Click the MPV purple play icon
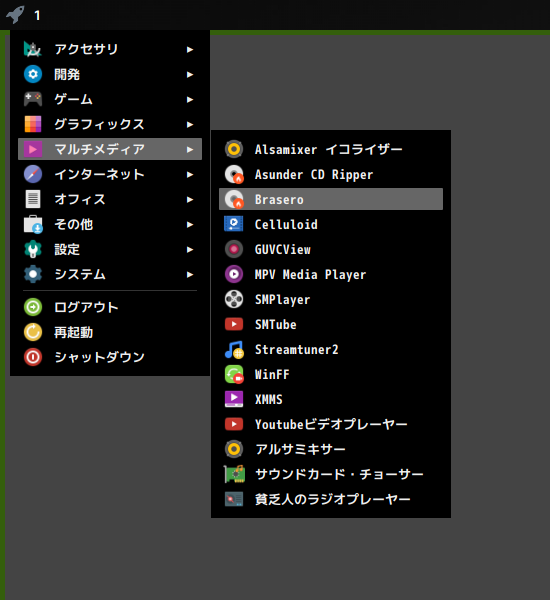The image size is (550, 600). click(234, 274)
